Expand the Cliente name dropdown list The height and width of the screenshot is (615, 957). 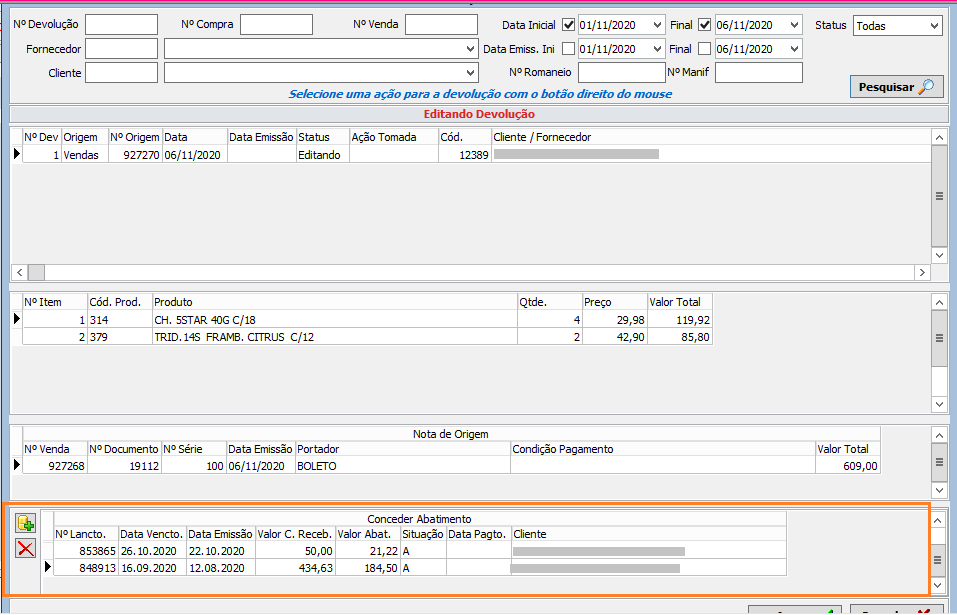pos(471,73)
